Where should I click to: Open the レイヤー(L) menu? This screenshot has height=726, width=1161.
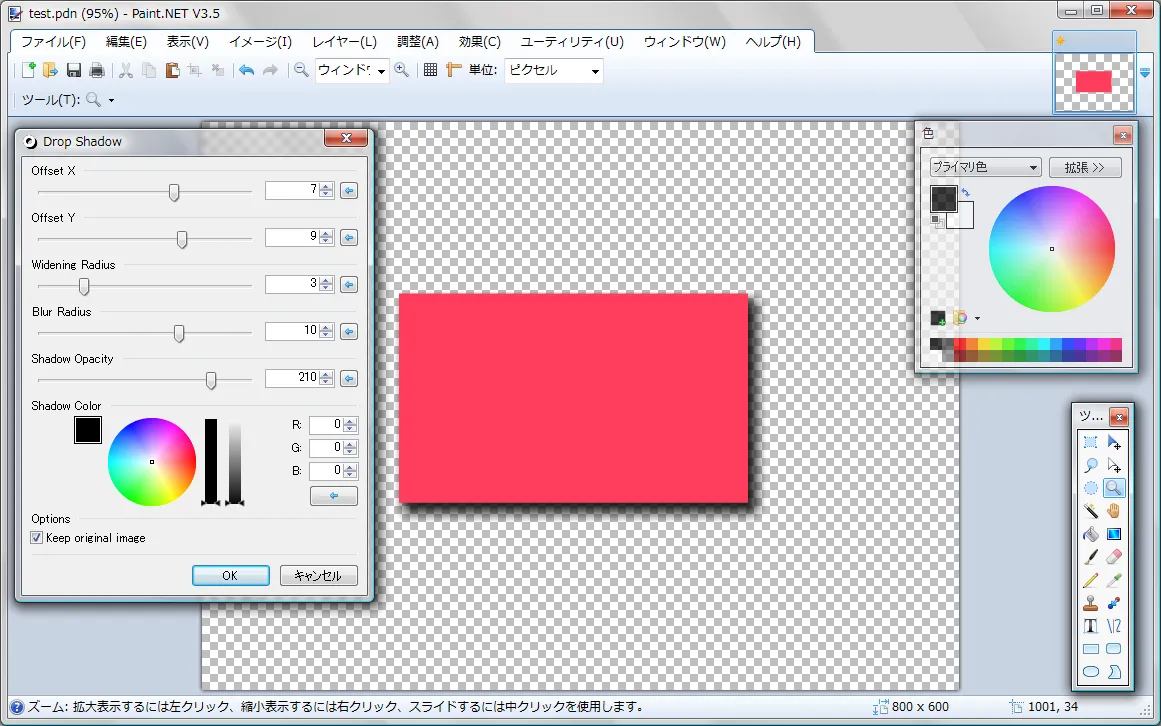(x=344, y=42)
